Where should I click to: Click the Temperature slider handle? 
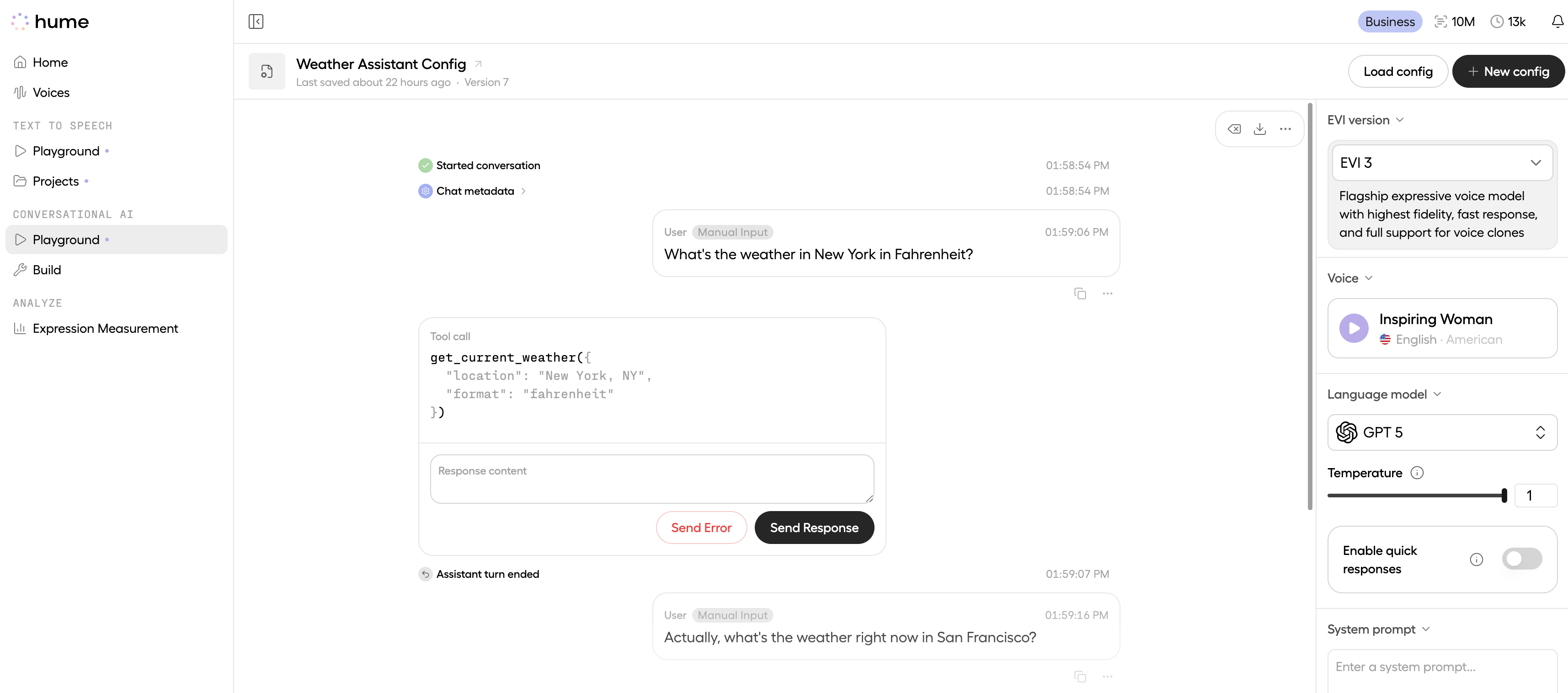pyautogui.click(x=1504, y=495)
